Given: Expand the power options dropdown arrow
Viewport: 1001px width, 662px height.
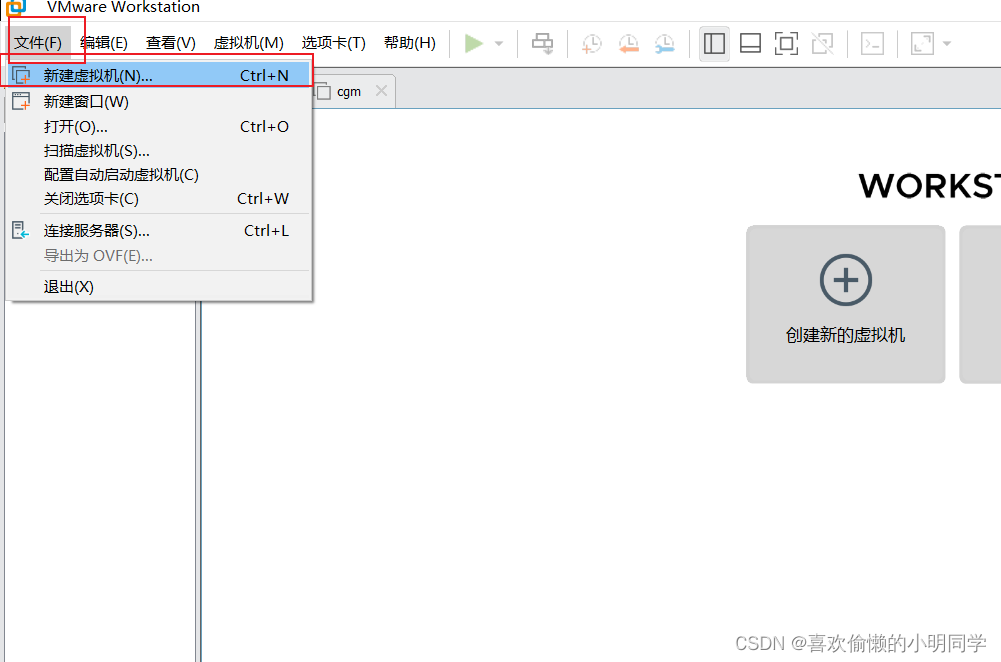Looking at the screenshot, I should coord(499,44).
